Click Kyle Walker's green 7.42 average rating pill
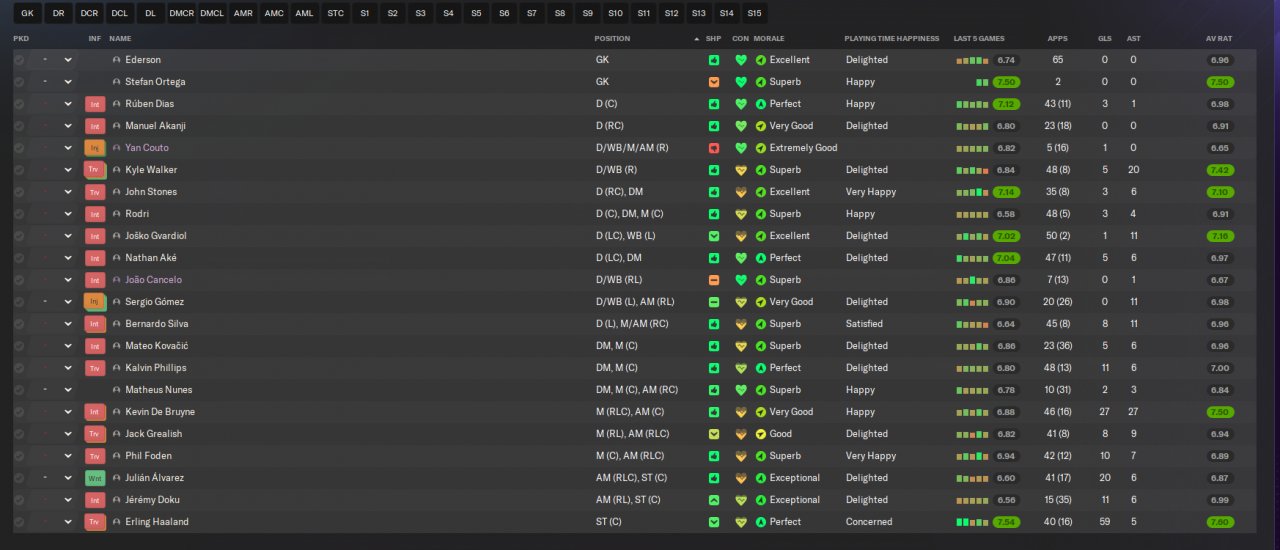This screenshot has height=550, width=1280. click(x=1219, y=170)
